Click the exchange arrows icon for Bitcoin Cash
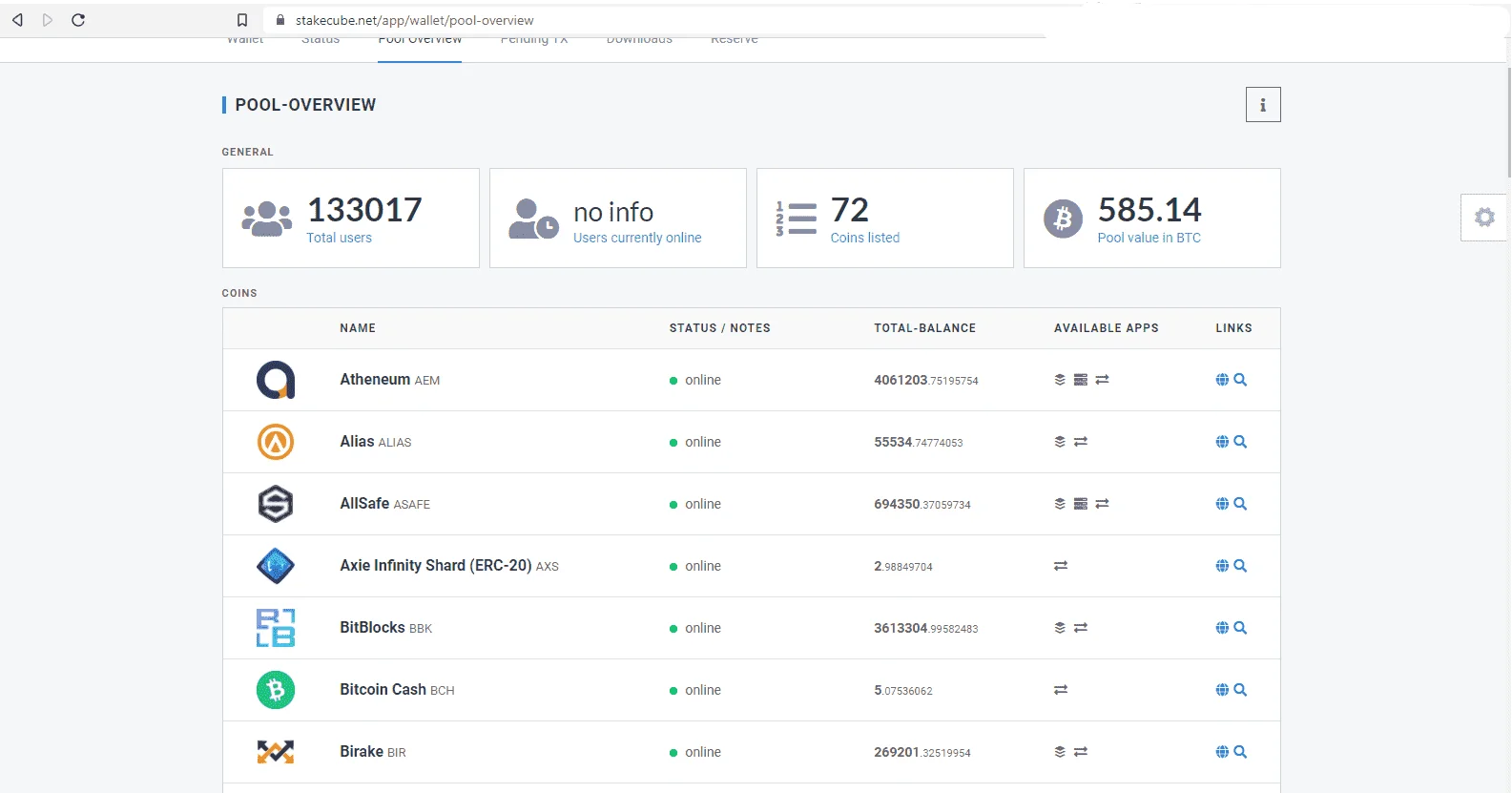 1061,690
